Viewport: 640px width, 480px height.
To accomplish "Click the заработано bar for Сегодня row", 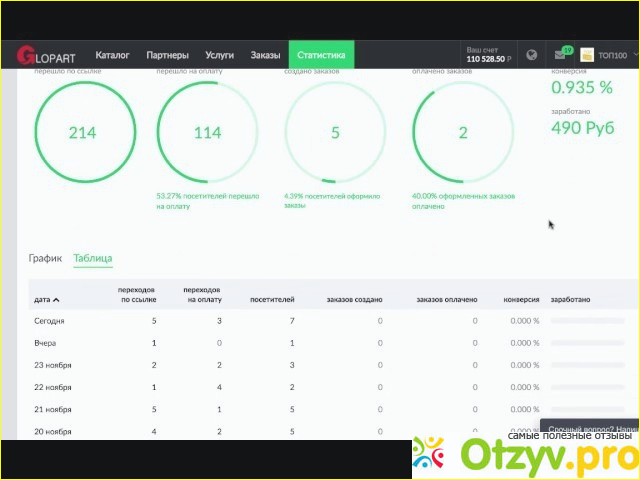I will point(587,321).
